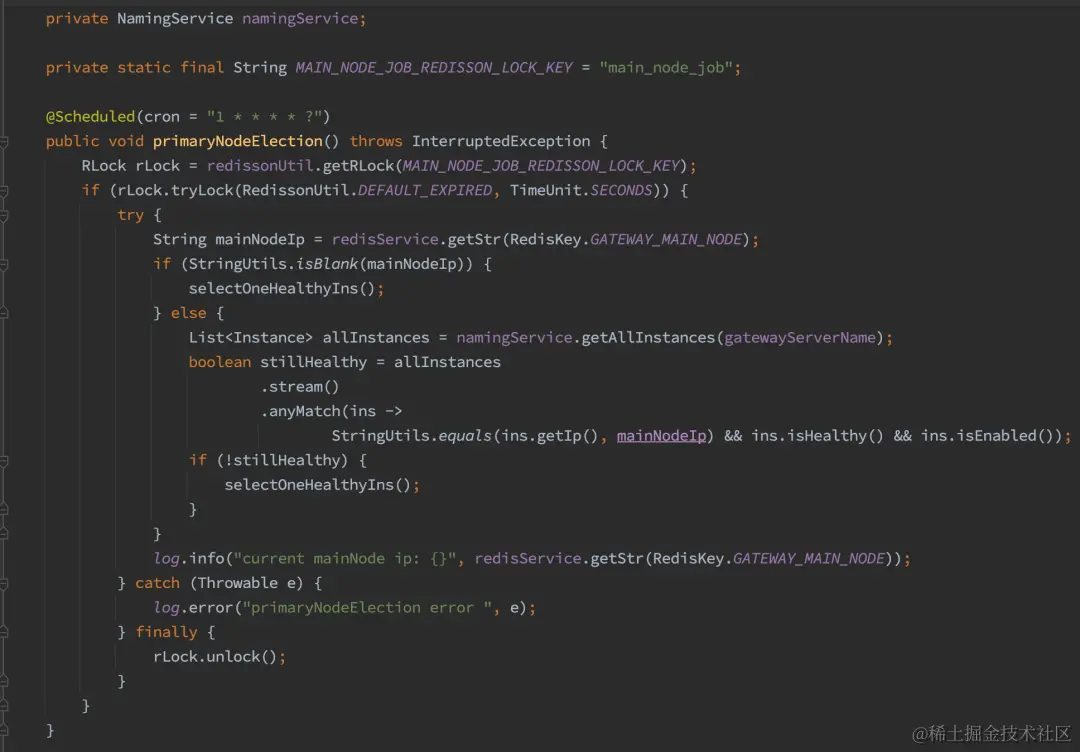Click the try keyword
Image resolution: width=1080 pixels, height=752 pixels.
(130, 215)
